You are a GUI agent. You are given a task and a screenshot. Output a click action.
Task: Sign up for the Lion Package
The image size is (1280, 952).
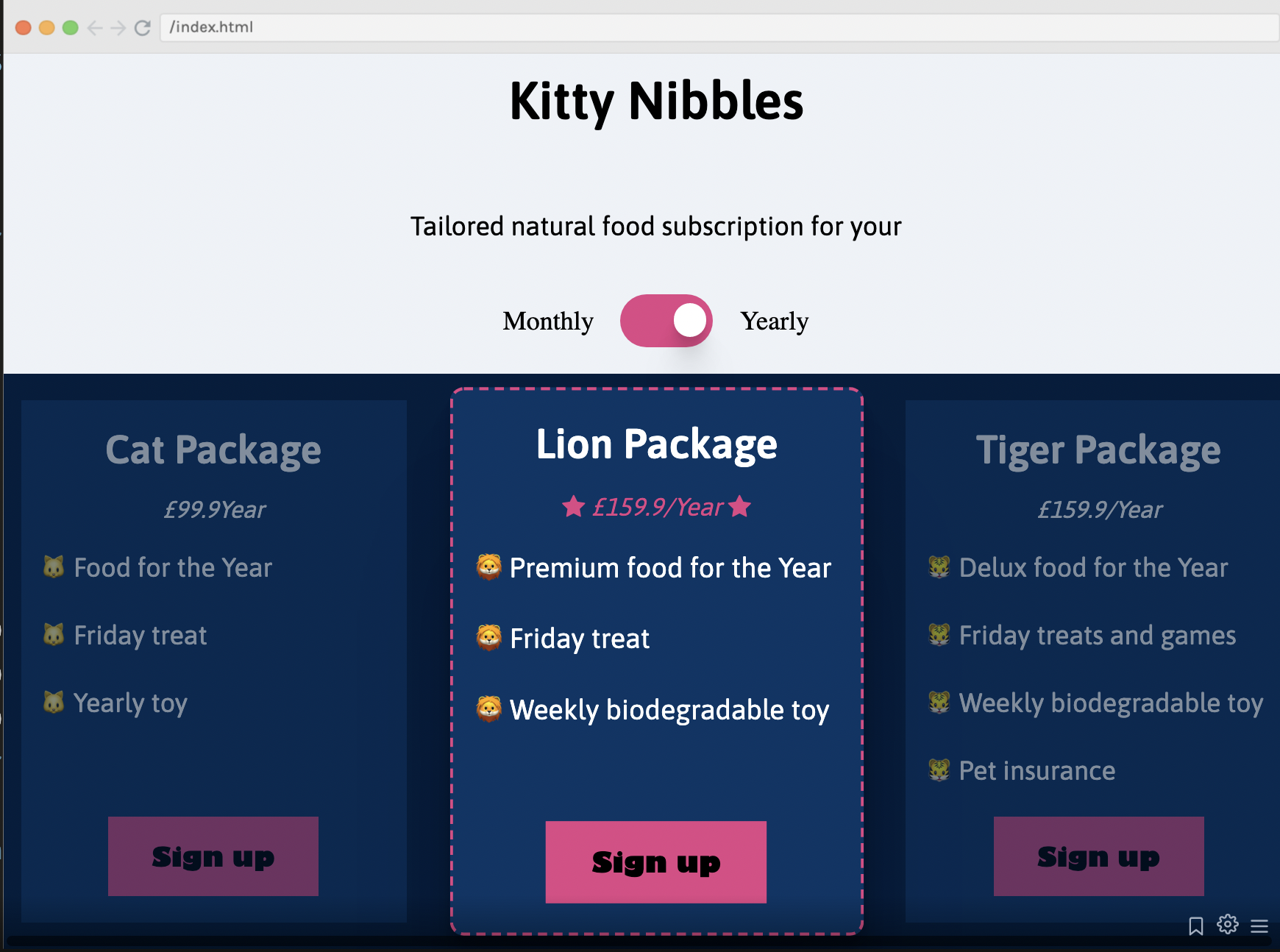[656, 862]
